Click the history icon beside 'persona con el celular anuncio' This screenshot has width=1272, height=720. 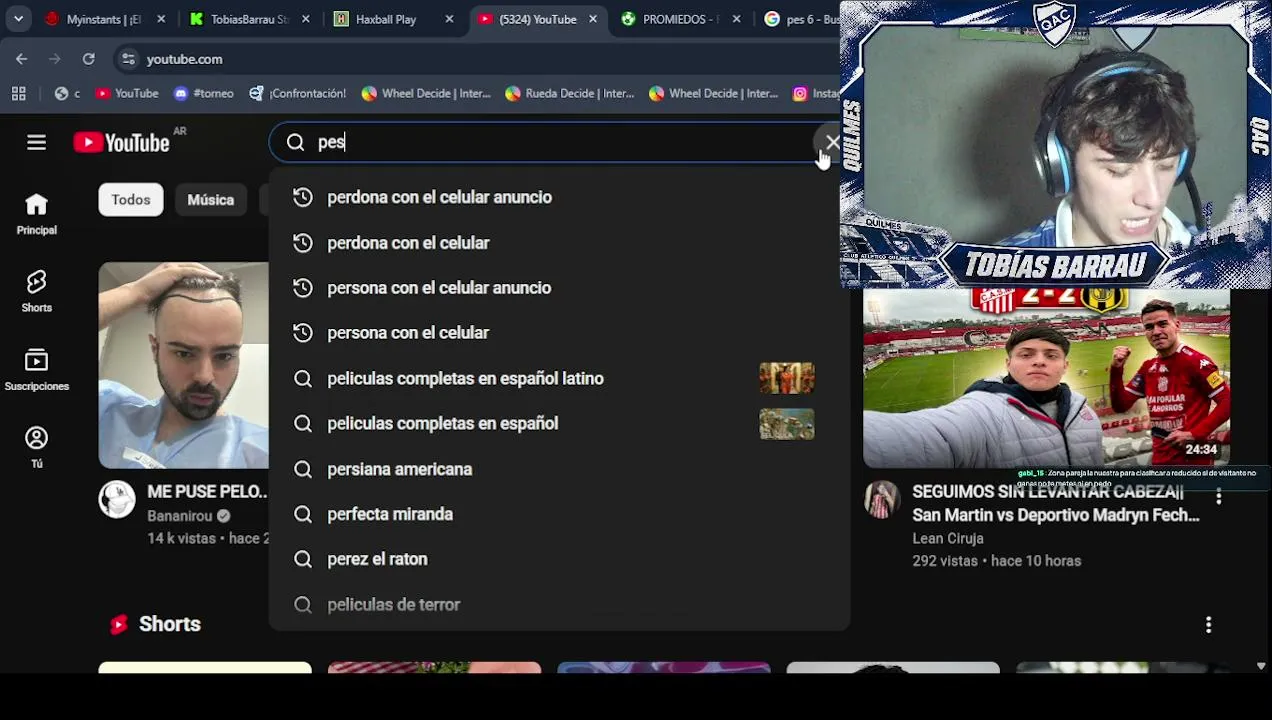303,288
